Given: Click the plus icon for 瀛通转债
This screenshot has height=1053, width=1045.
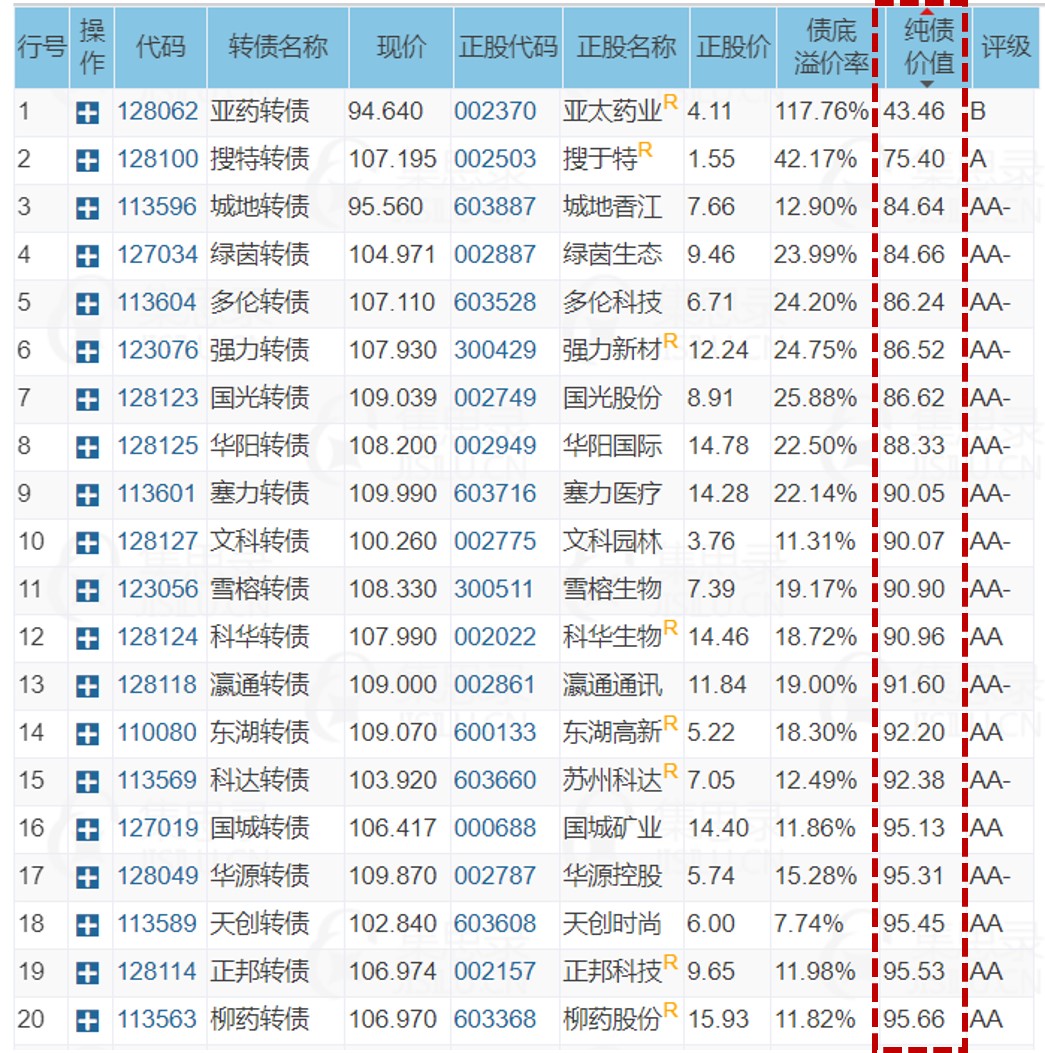Looking at the screenshot, I should 87,686.
